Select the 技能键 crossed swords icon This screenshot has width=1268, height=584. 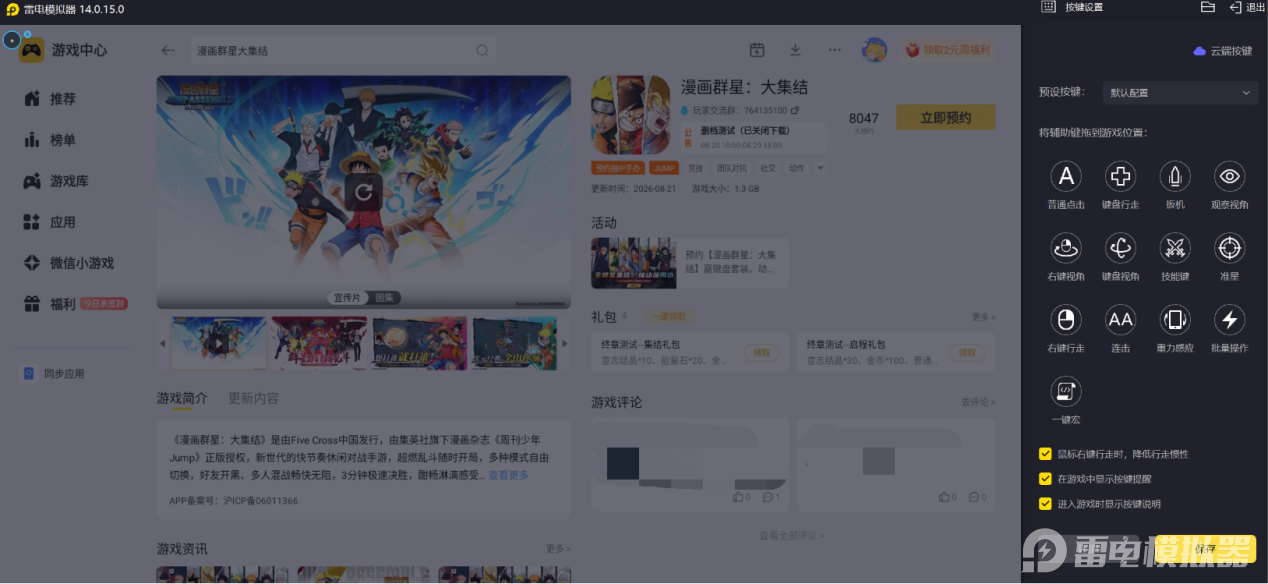(x=1175, y=248)
